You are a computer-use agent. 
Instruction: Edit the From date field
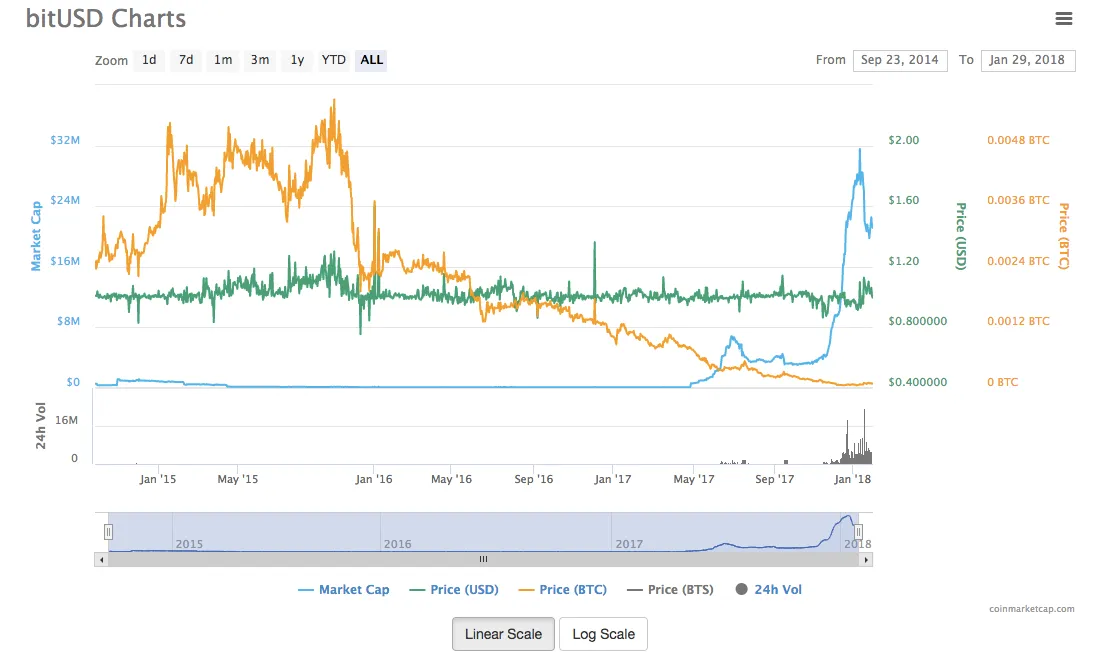(900, 60)
